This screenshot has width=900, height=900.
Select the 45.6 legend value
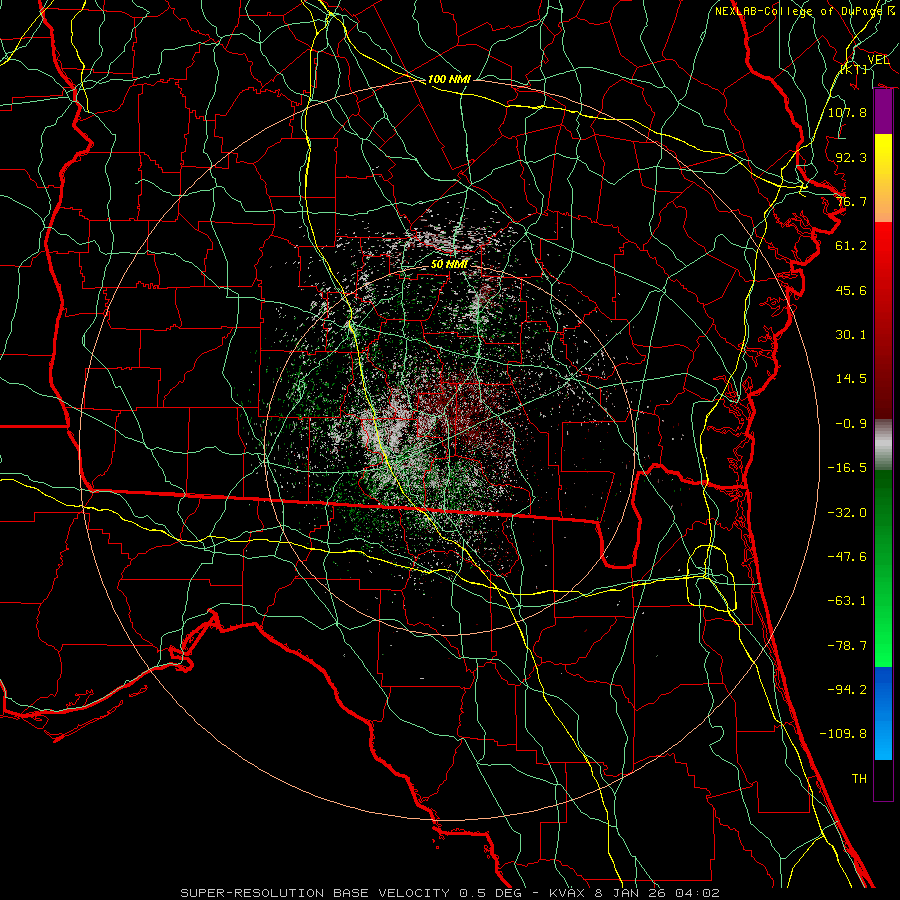(851, 290)
